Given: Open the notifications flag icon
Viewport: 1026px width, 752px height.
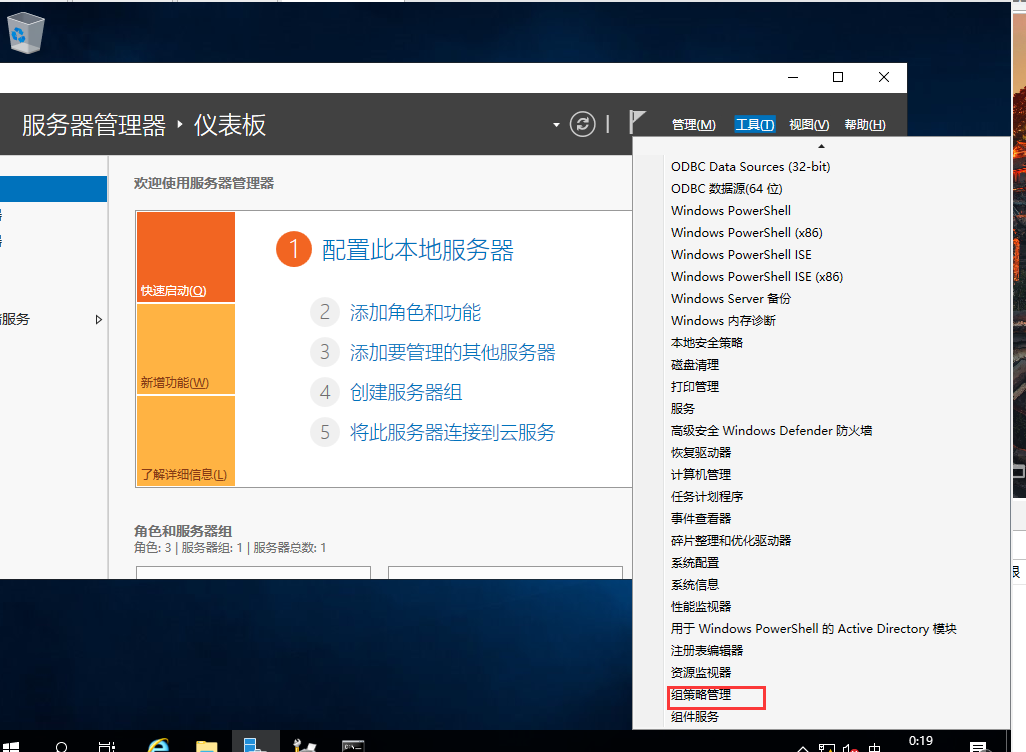Looking at the screenshot, I should coord(637,122).
